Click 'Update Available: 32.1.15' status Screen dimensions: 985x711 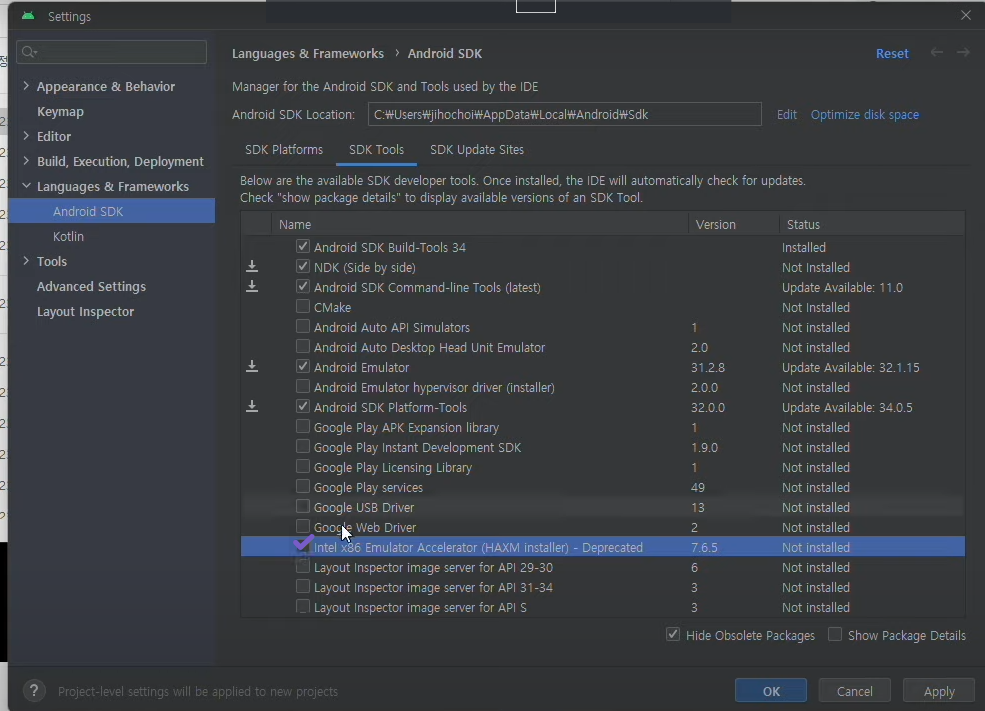pos(851,367)
